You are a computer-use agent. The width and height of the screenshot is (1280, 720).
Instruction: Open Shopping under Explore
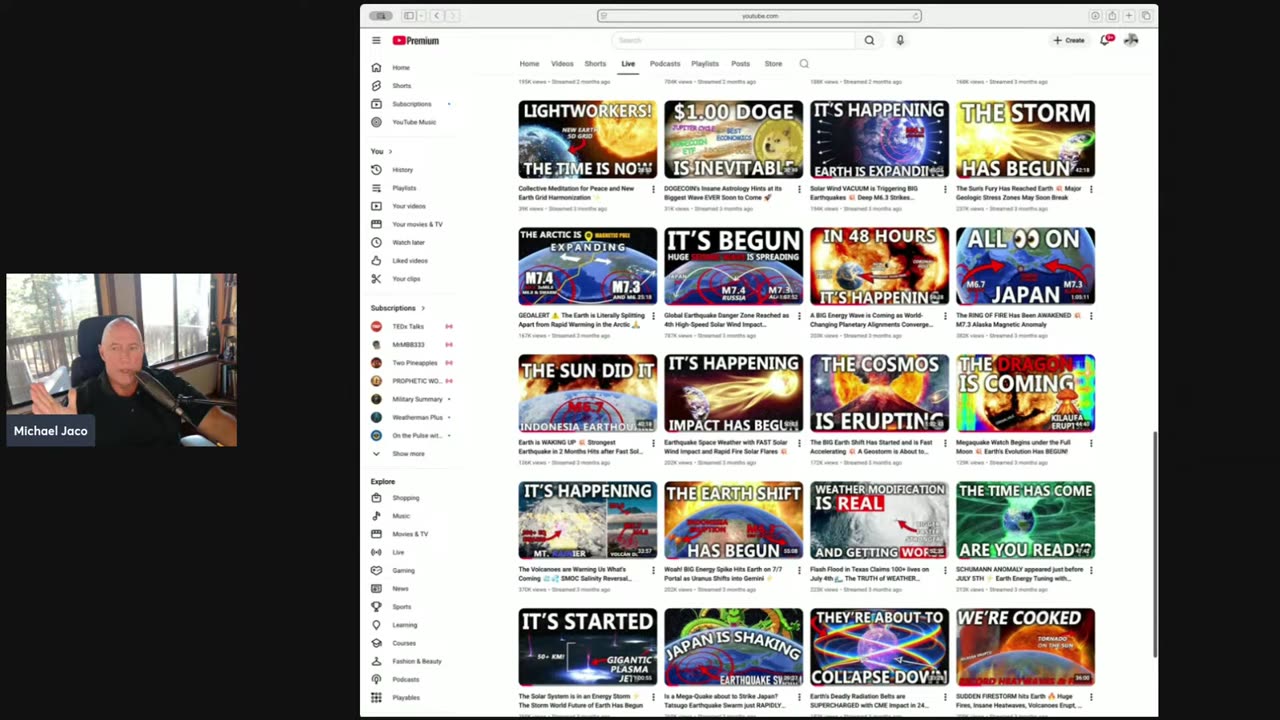[x=407, y=498]
